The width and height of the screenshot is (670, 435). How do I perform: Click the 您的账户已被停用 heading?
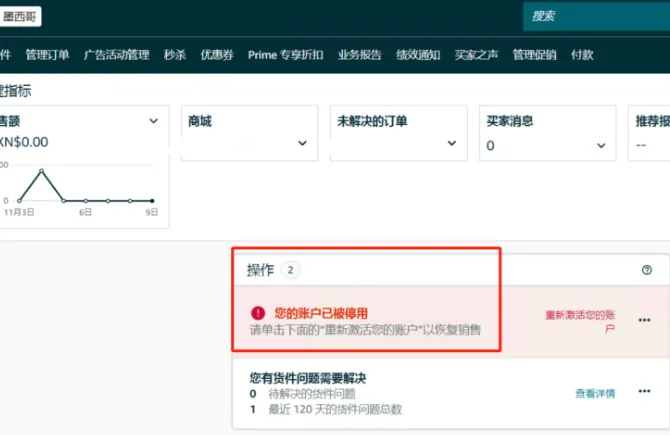pos(321,313)
